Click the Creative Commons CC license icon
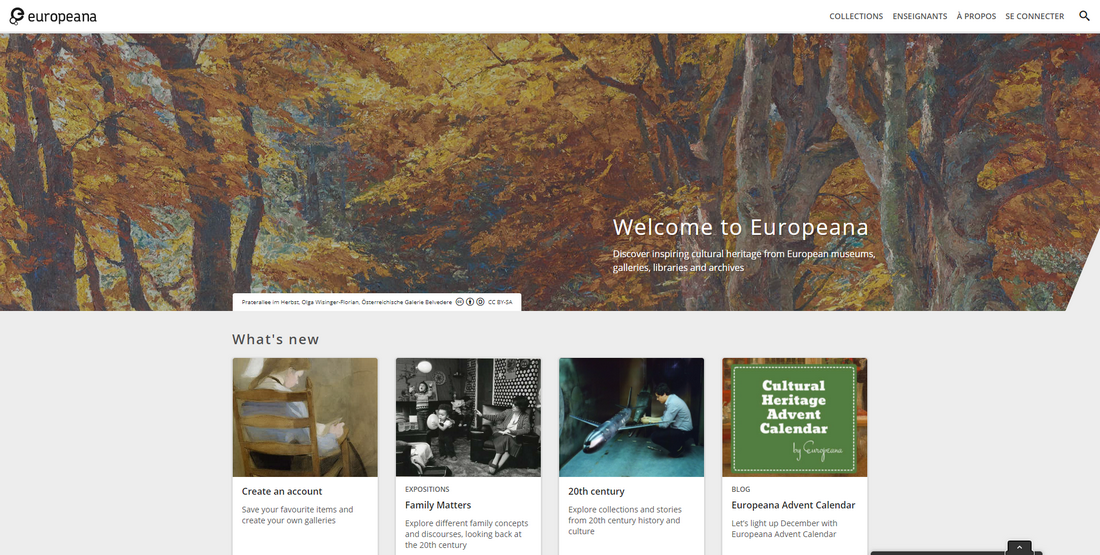This screenshot has width=1100, height=555. (x=460, y=302)
